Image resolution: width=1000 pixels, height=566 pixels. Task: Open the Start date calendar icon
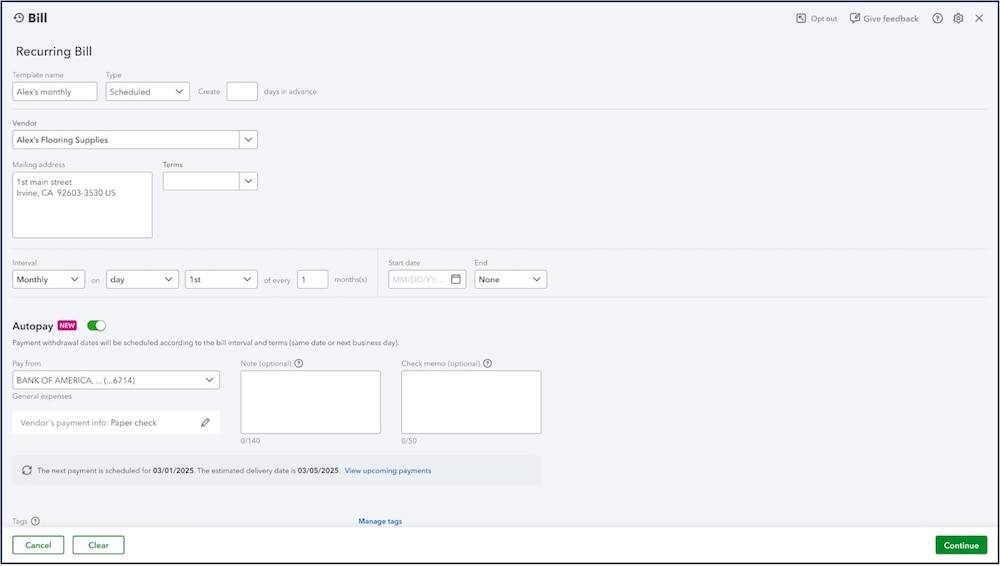456,279
